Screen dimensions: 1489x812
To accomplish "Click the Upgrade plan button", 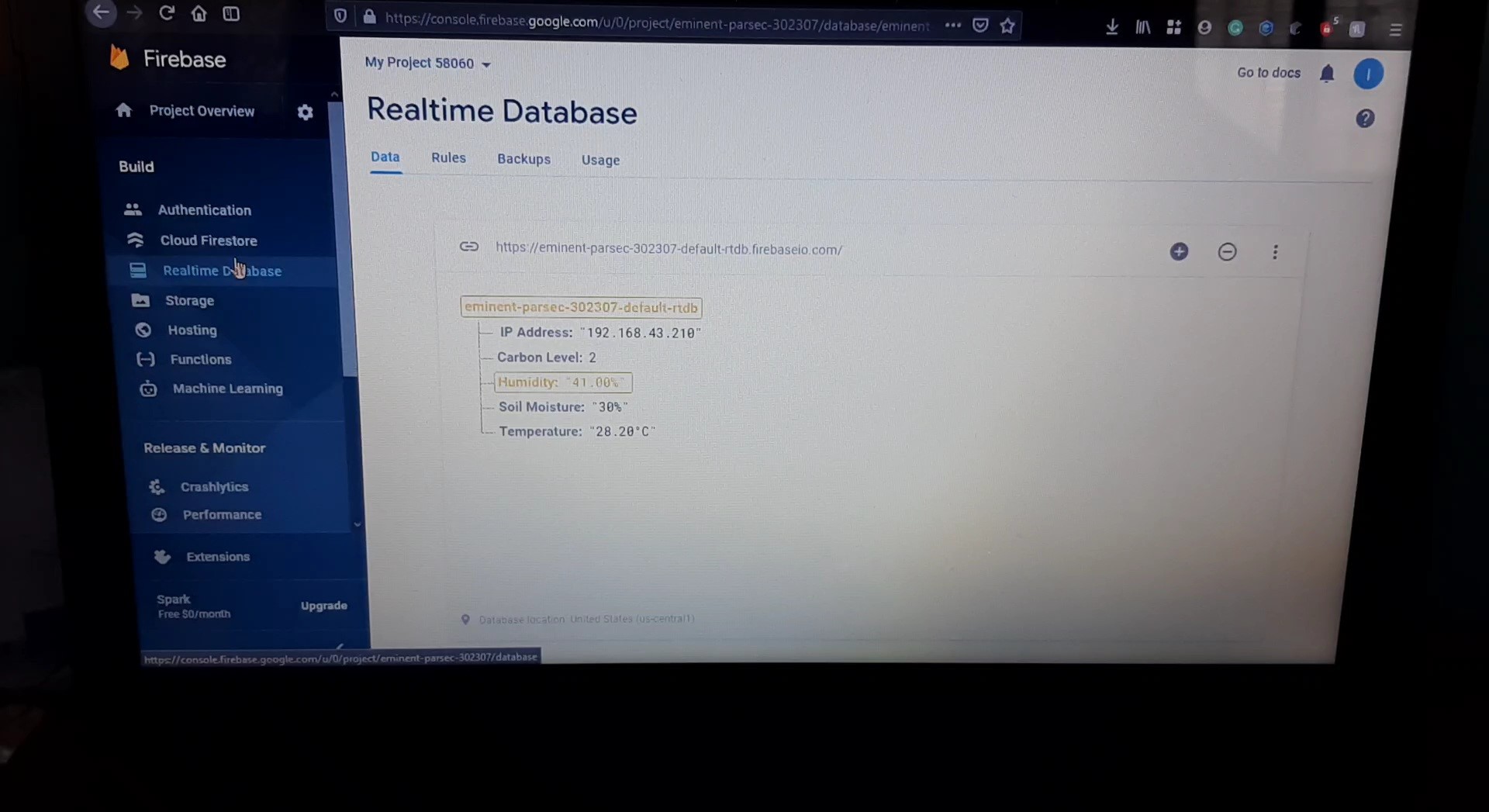I will (x=324, y=605).
